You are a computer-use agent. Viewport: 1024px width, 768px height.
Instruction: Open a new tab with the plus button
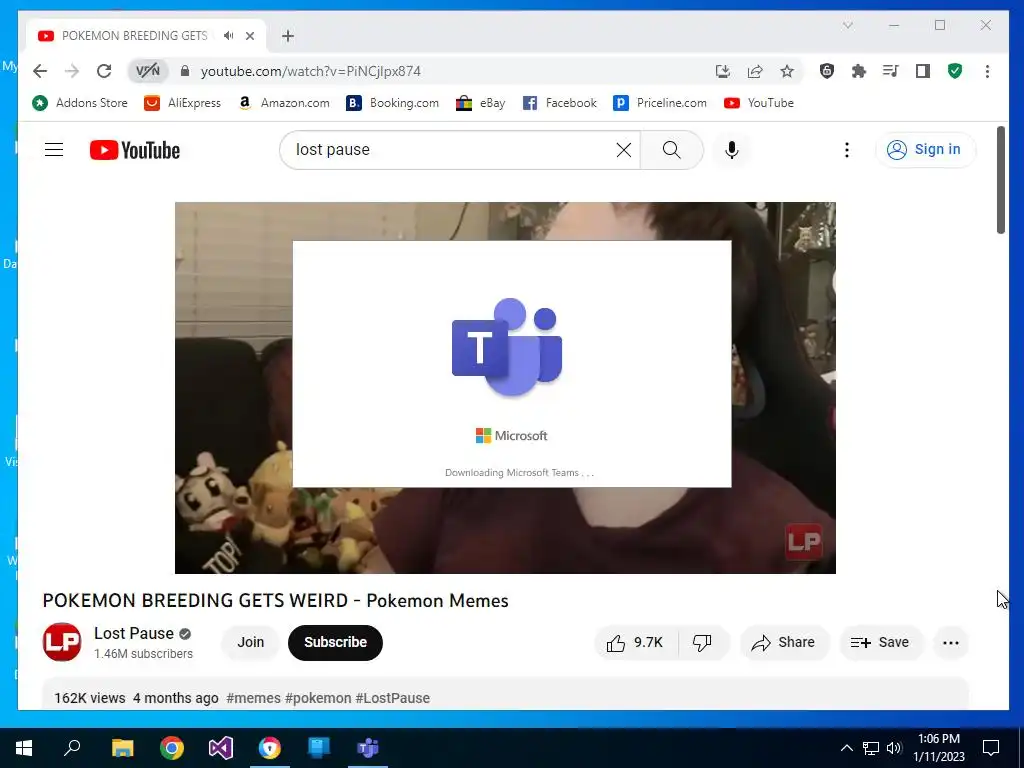click(288, 36)
